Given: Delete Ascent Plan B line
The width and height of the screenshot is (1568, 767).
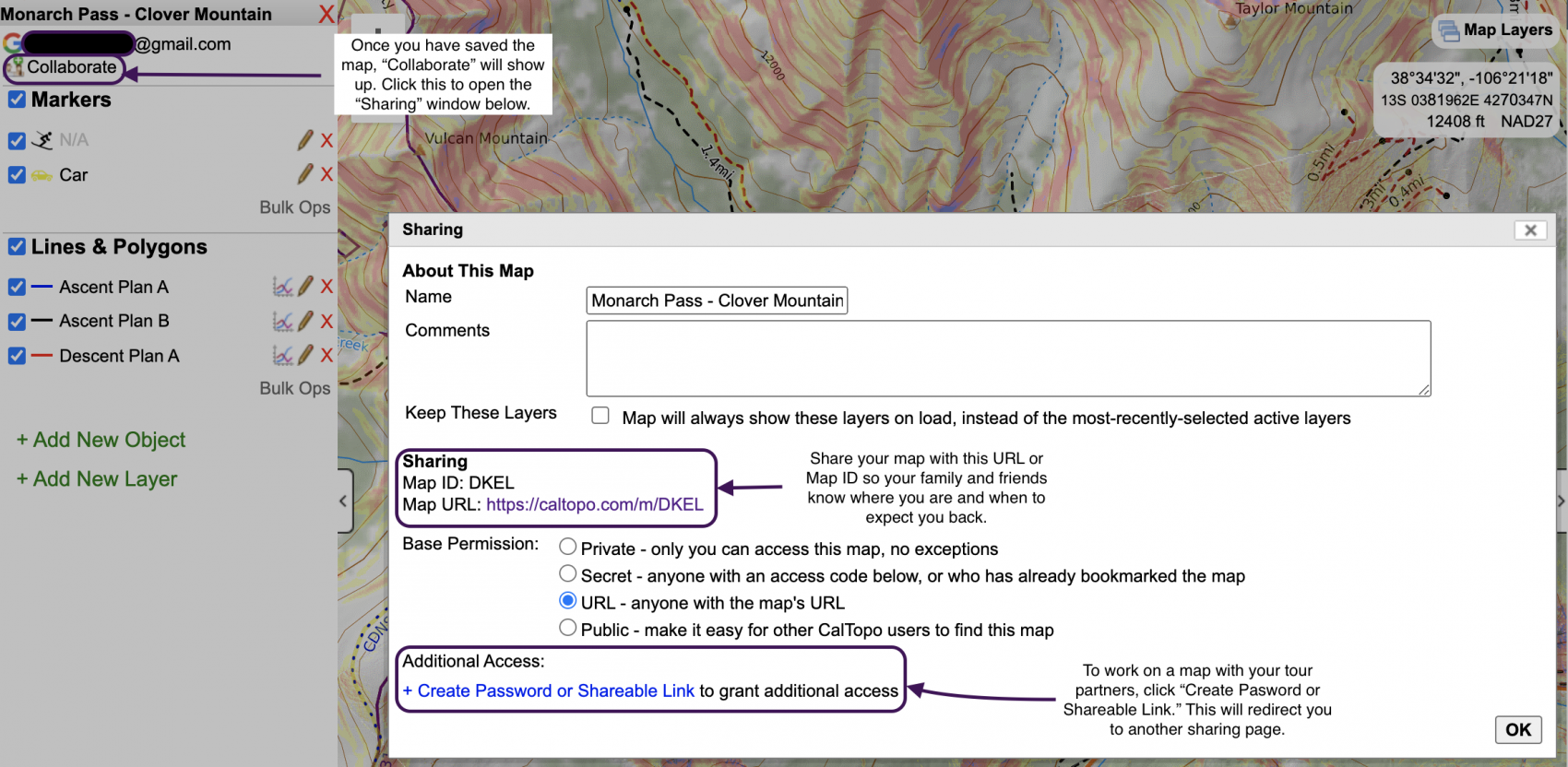Looking at the screenshot, I should 327,321.
